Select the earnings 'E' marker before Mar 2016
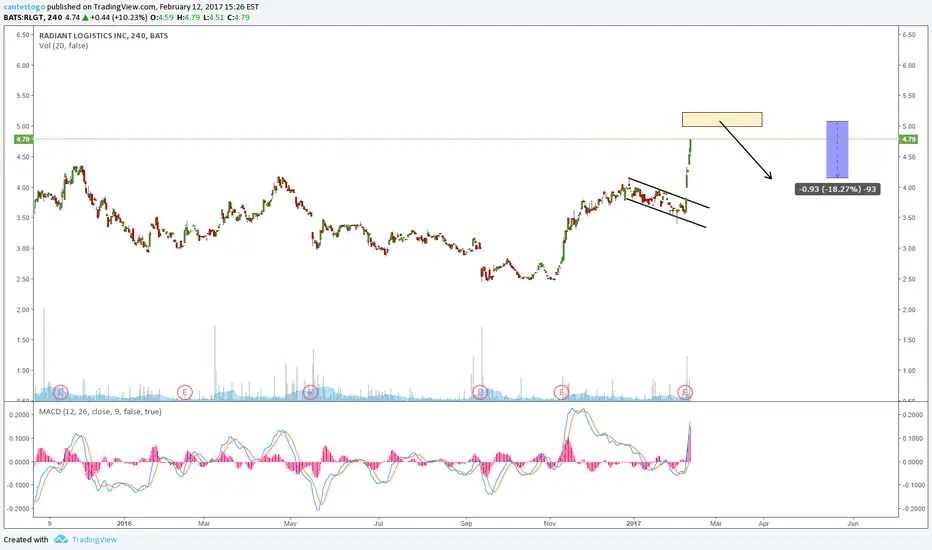The width and height of the screenshot is (932, 550). 185,392
